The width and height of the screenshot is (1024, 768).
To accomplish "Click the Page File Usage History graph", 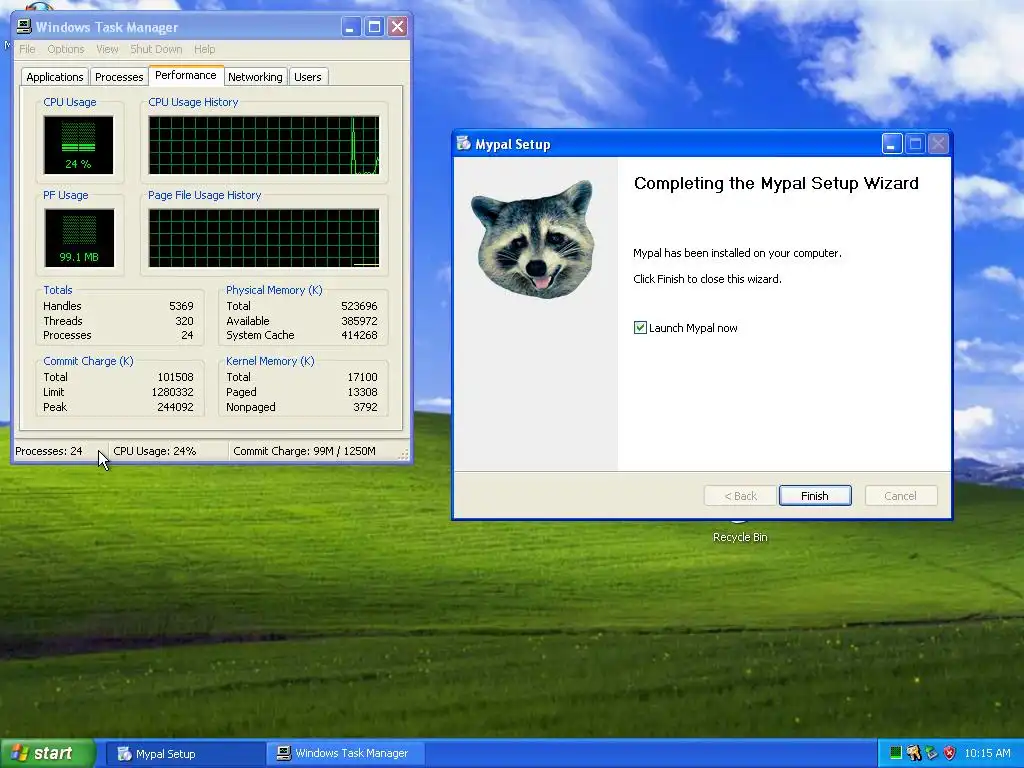I will (264, 238).
